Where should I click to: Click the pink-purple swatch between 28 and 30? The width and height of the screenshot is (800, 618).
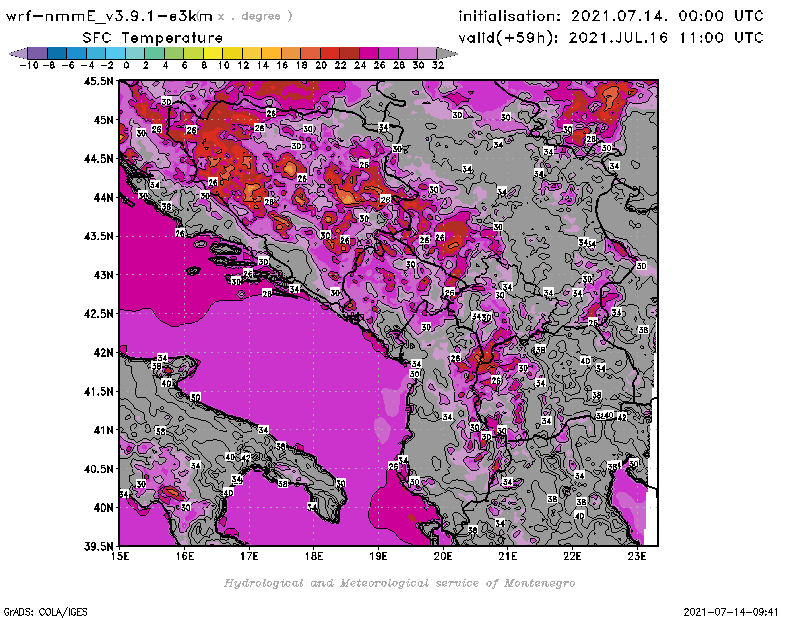click(x=407, y=53)
